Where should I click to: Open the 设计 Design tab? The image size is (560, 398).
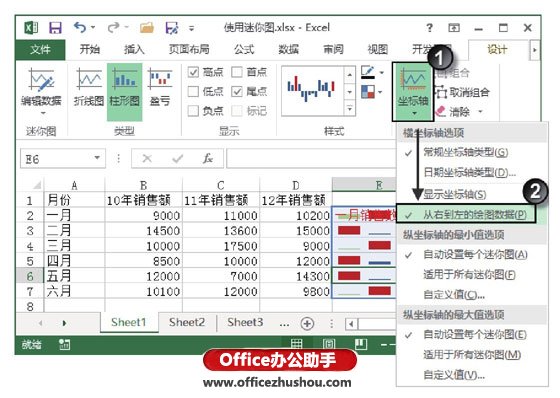point(497,49)
